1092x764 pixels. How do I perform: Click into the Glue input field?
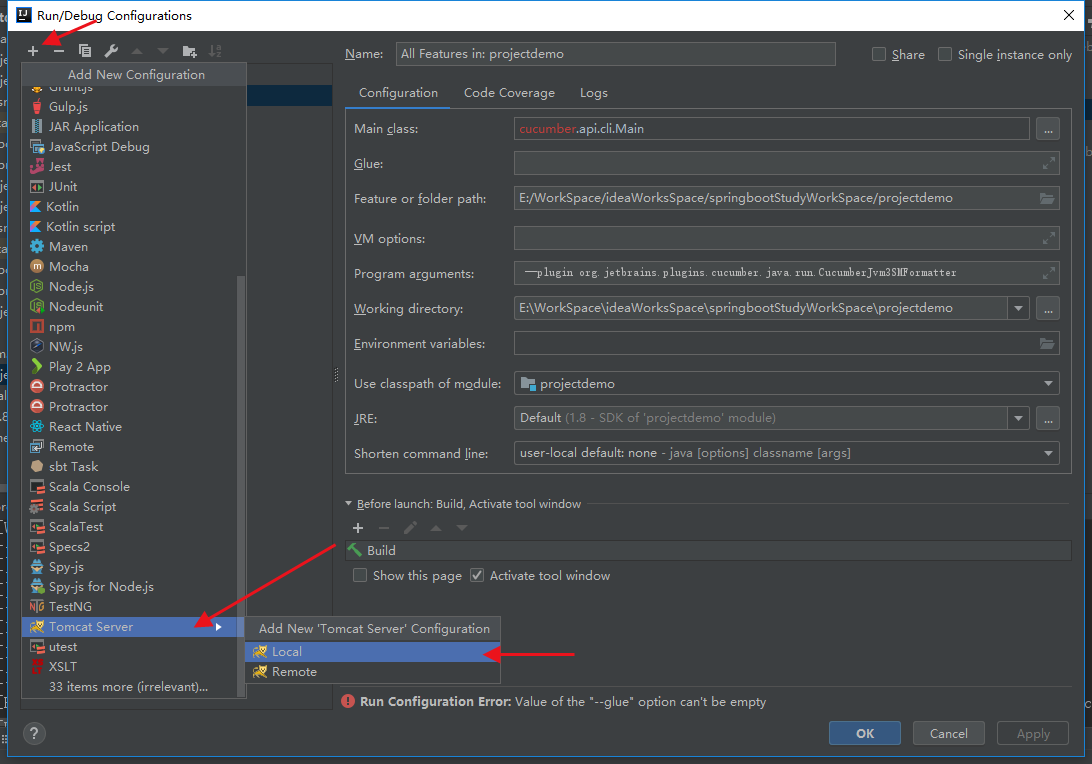(786, 164)
